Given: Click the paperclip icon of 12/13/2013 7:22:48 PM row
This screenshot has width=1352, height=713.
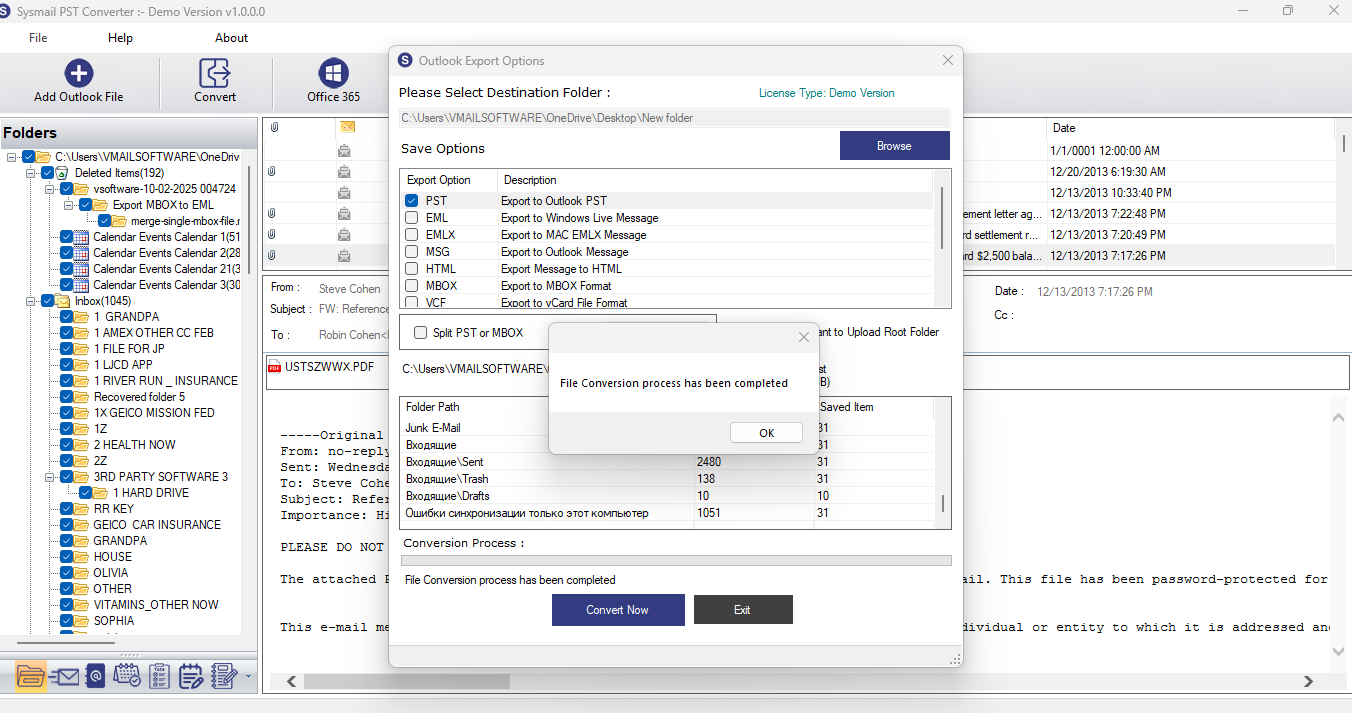Looking at the screenshot, I should 272,214.
